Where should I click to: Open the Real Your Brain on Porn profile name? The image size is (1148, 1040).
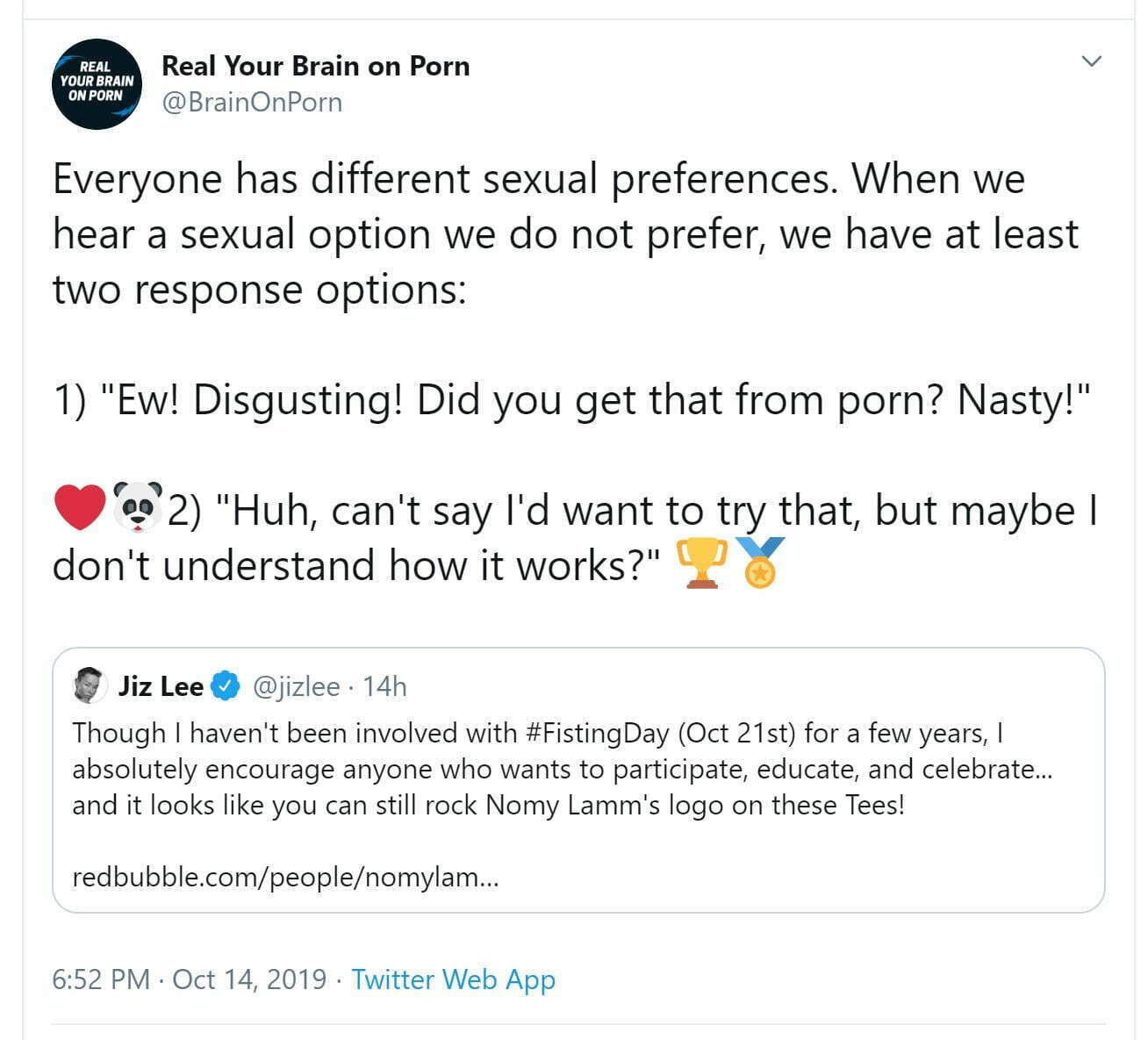[x=315, y=66]
